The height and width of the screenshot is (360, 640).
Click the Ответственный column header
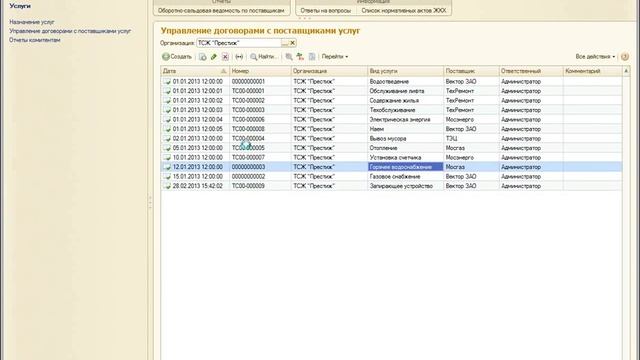click(531, 71)
